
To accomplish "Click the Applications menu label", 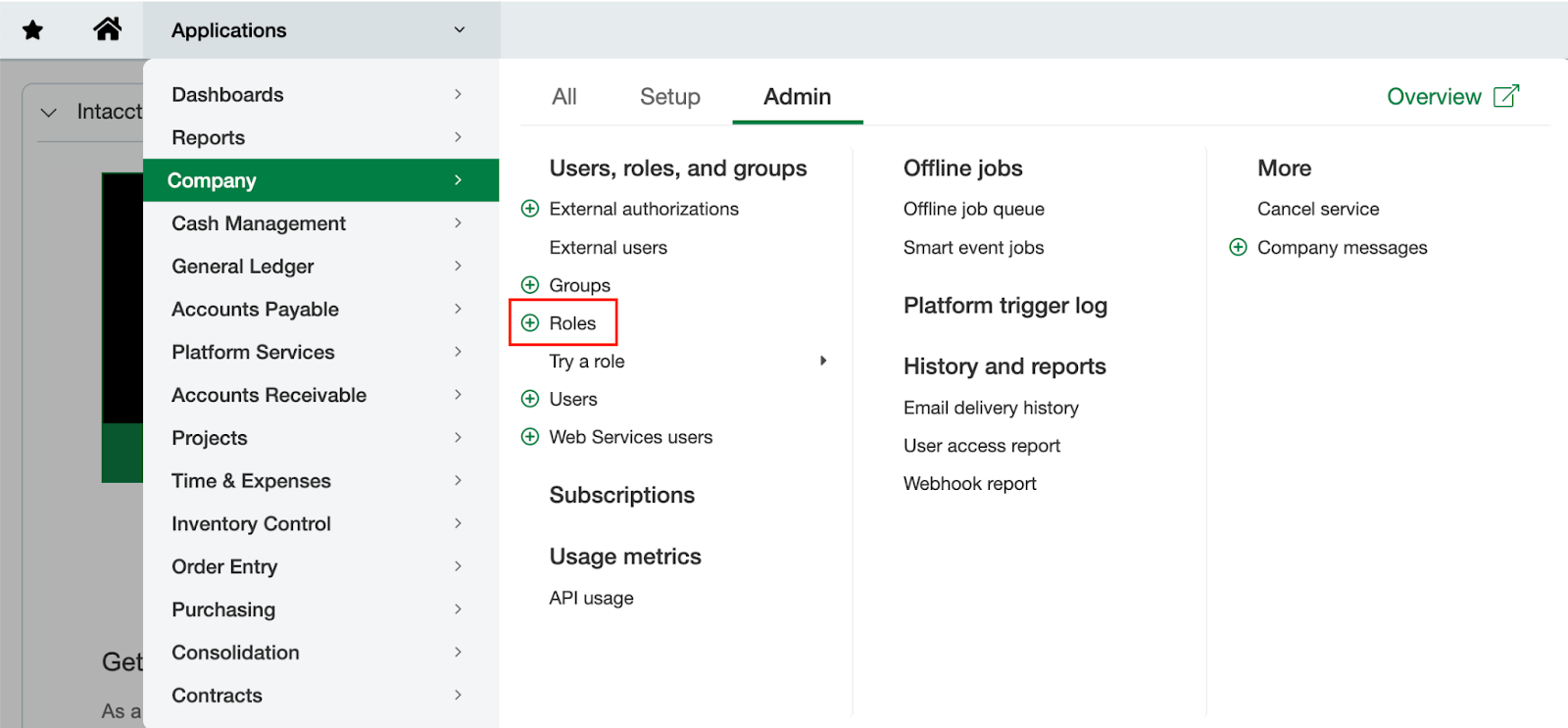I will [229, 30].
